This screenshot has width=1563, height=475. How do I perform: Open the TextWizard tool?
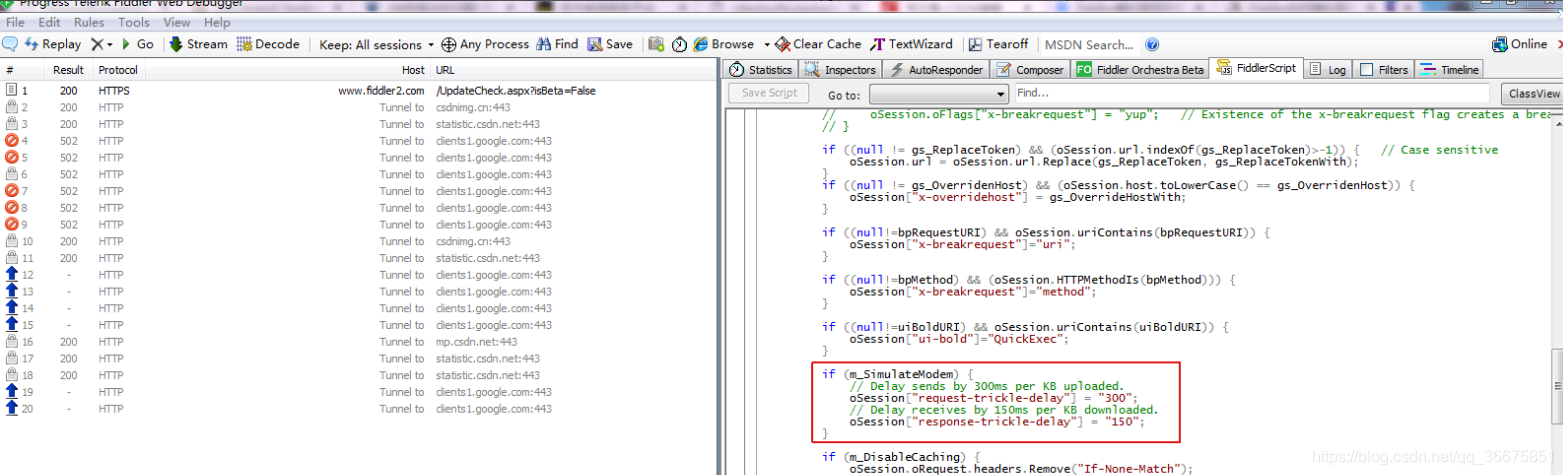911,44
